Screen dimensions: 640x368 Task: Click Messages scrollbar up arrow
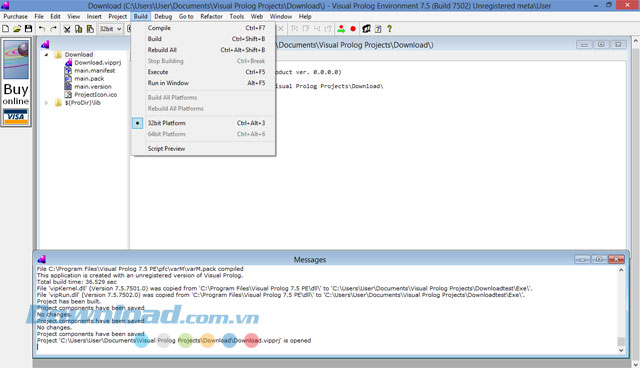621,270
